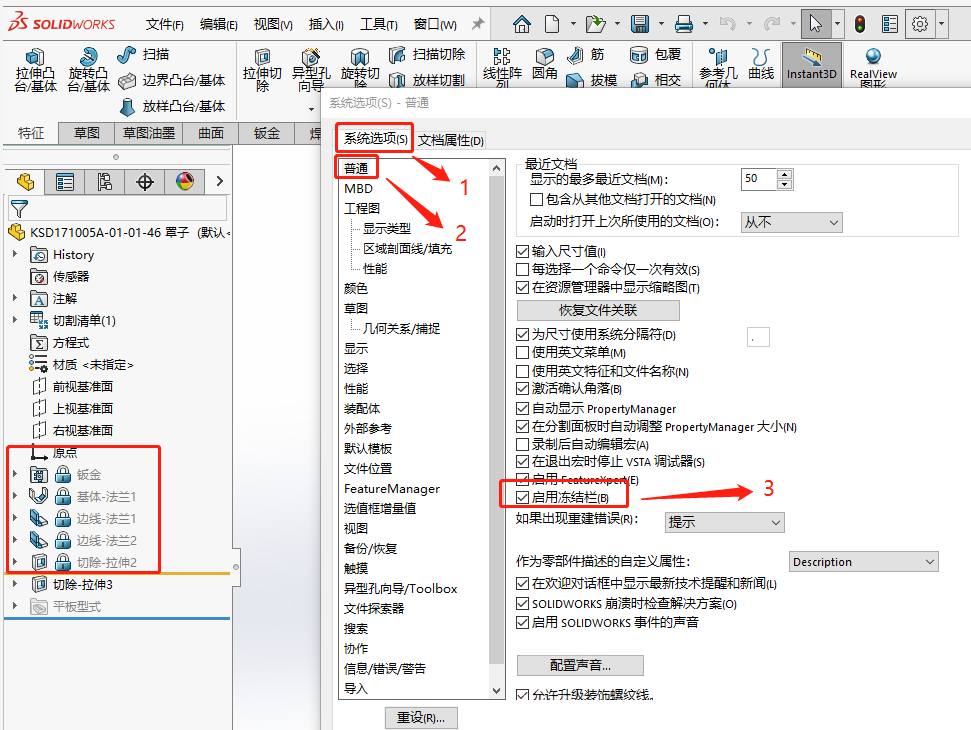
Task: Select the 旋转凸台/基体 revolve tool
Action: coord(88,70)
